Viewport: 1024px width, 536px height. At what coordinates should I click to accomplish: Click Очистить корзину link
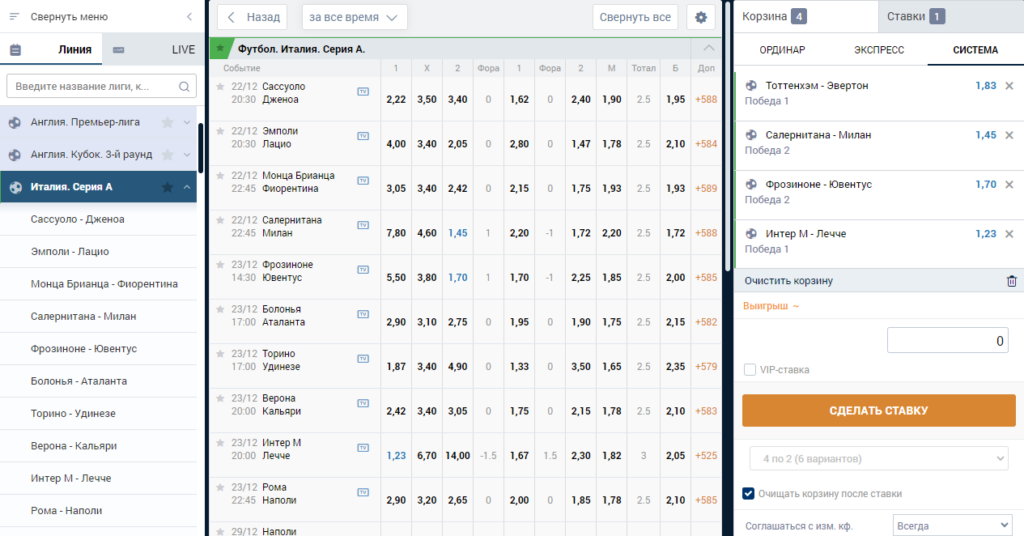point(788,281)
